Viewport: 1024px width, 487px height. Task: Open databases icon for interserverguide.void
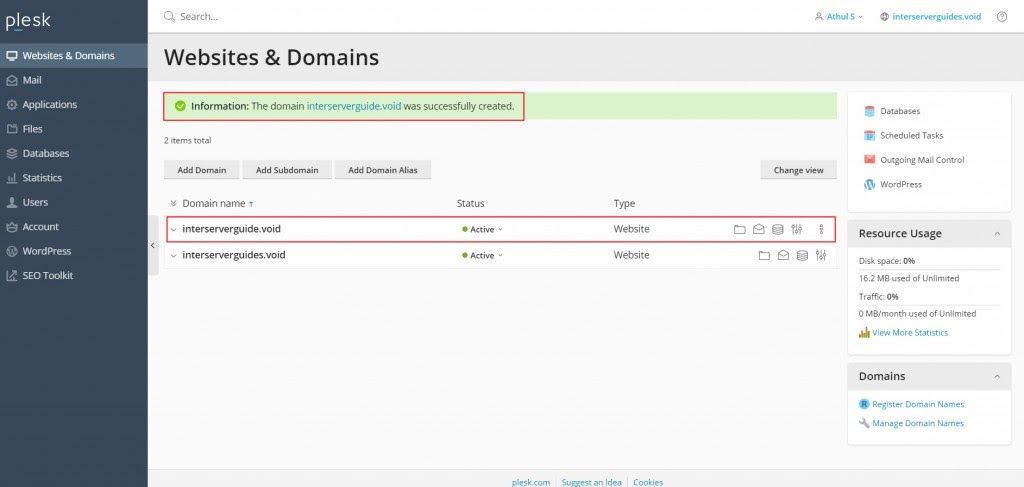pyautogui.click(x=778, y=229)
